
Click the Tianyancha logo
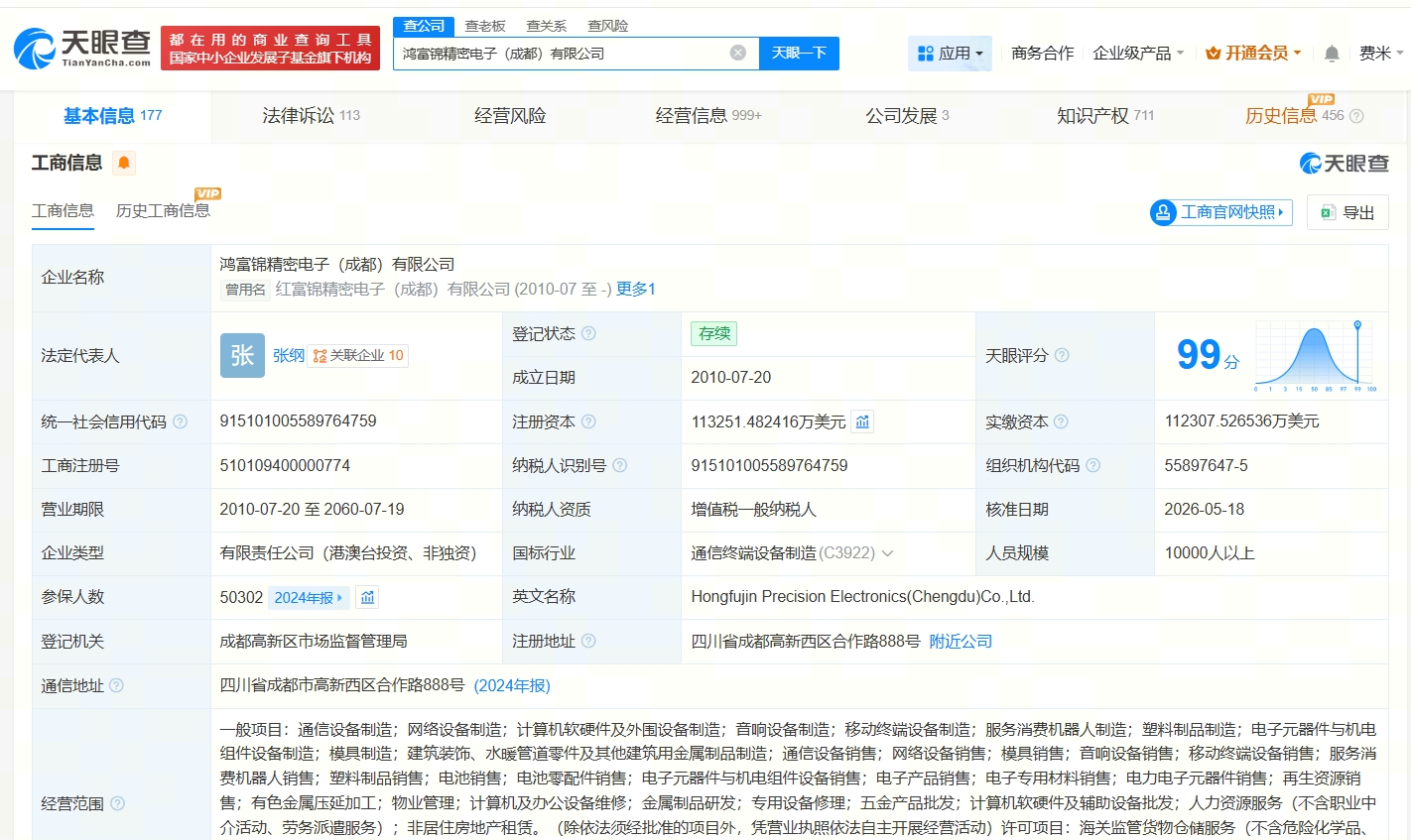pos(83,48)
